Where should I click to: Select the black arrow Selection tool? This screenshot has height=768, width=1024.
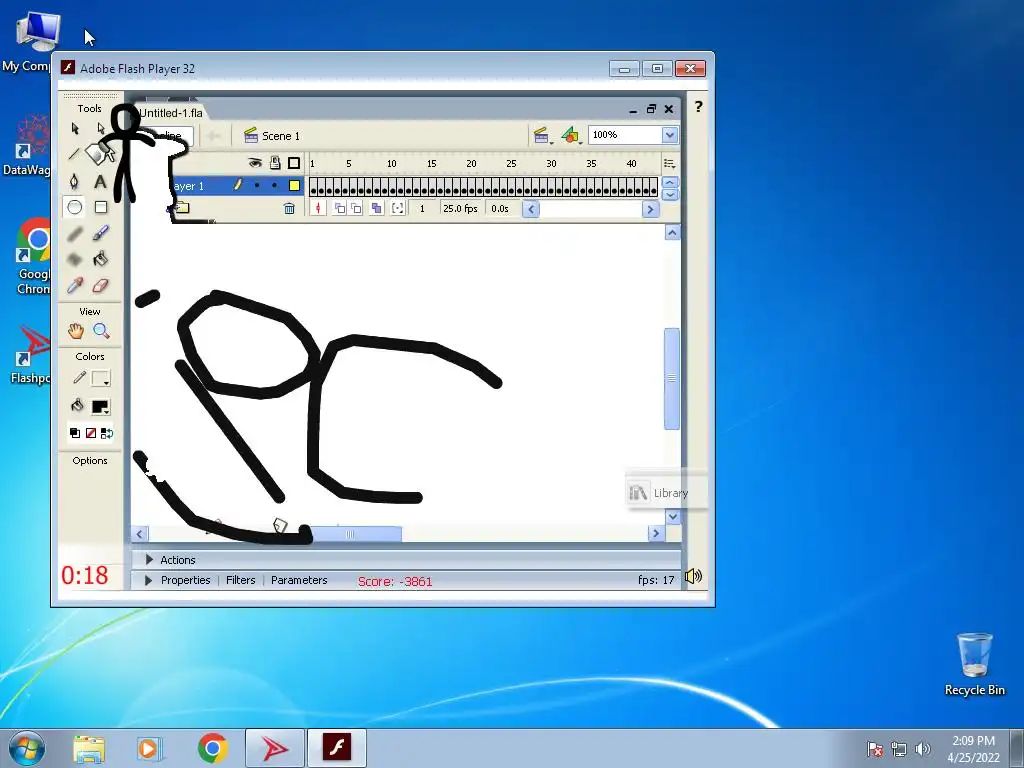tap(75, 129)
